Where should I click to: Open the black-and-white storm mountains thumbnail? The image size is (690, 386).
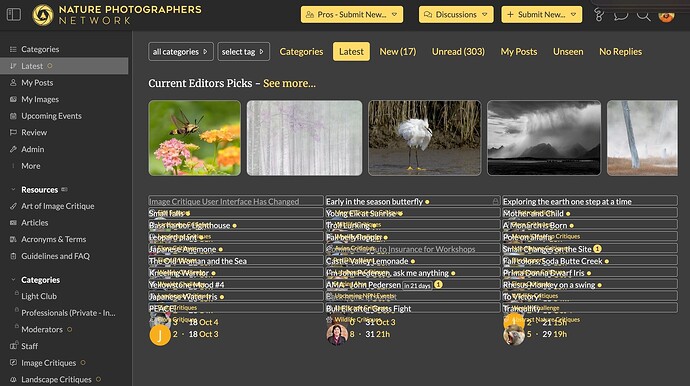(544, 138)
